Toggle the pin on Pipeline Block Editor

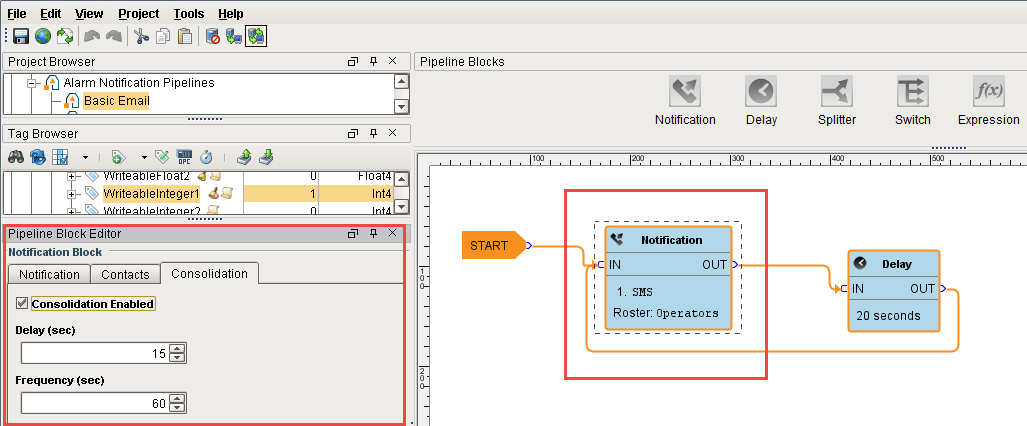(372, 233)
